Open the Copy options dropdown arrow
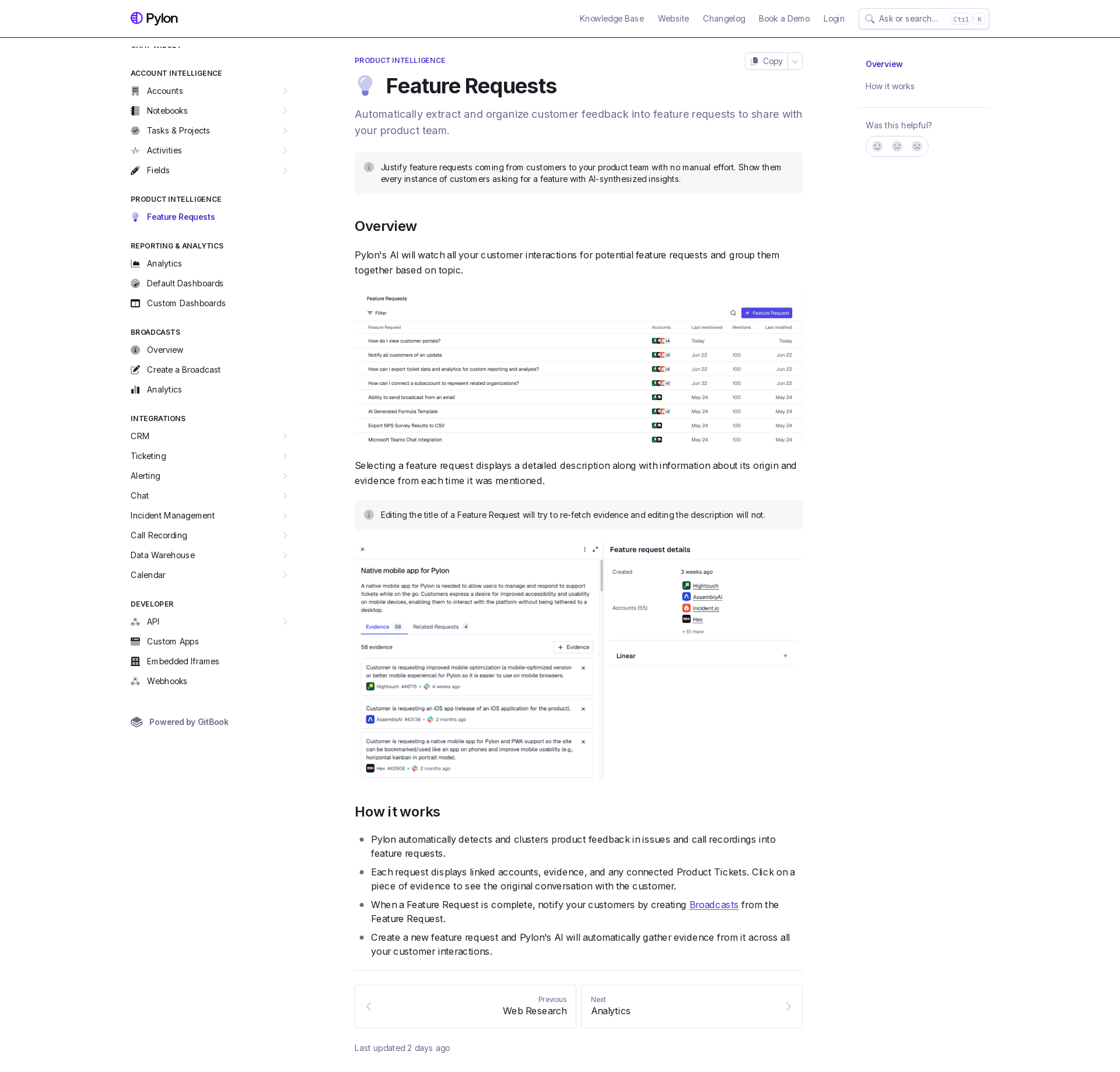 (795, 61)
